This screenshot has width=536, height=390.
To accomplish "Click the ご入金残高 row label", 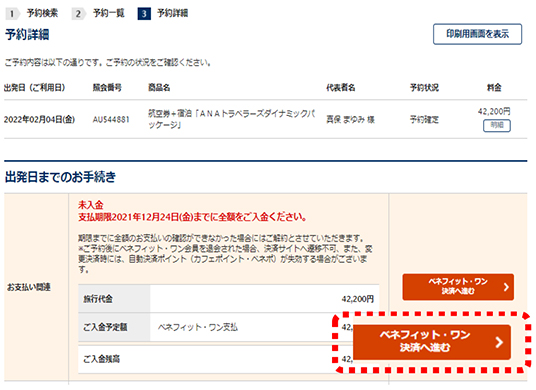I will coord(102,359).
